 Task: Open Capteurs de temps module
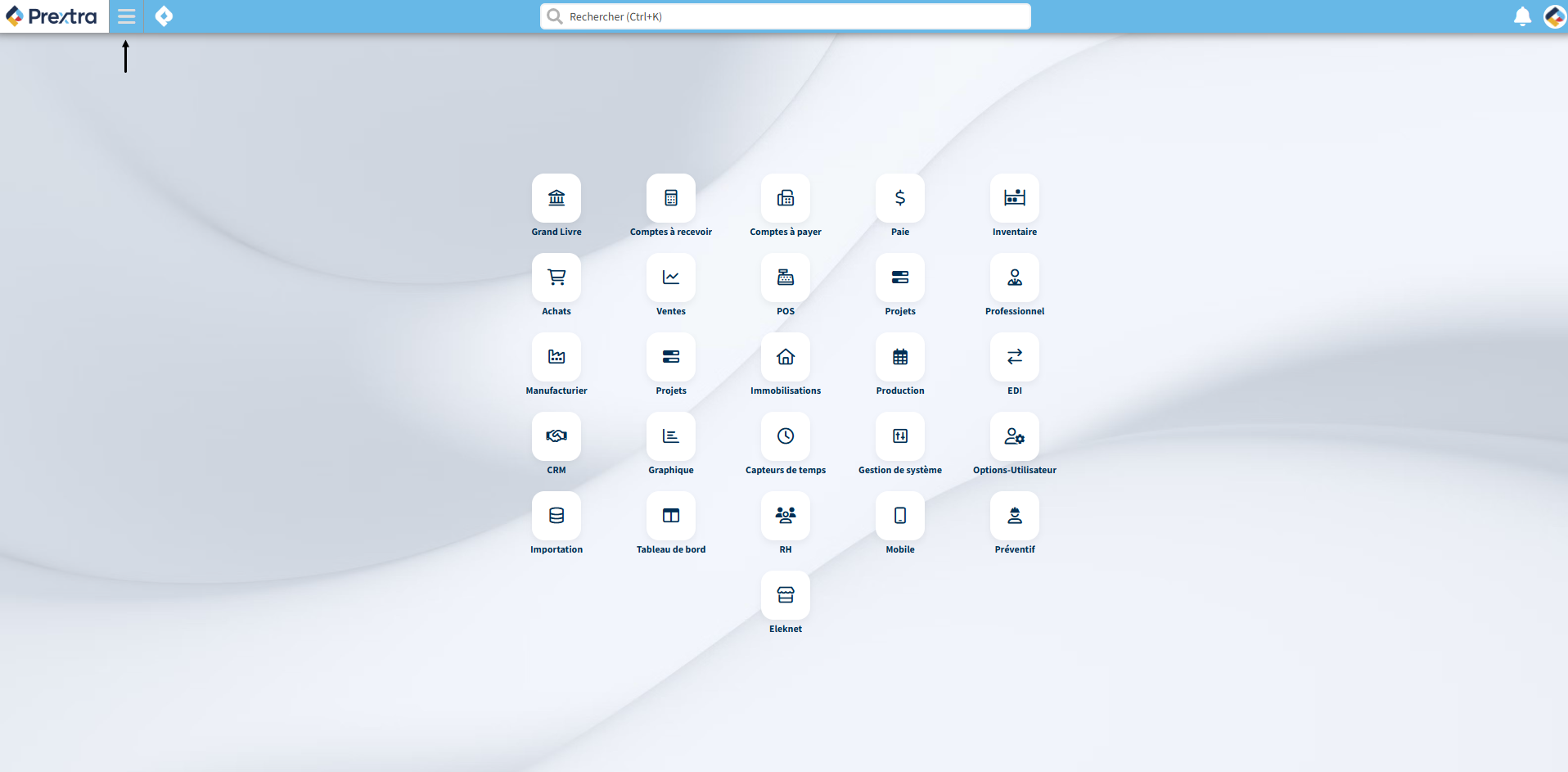click(x=786, y=436)
